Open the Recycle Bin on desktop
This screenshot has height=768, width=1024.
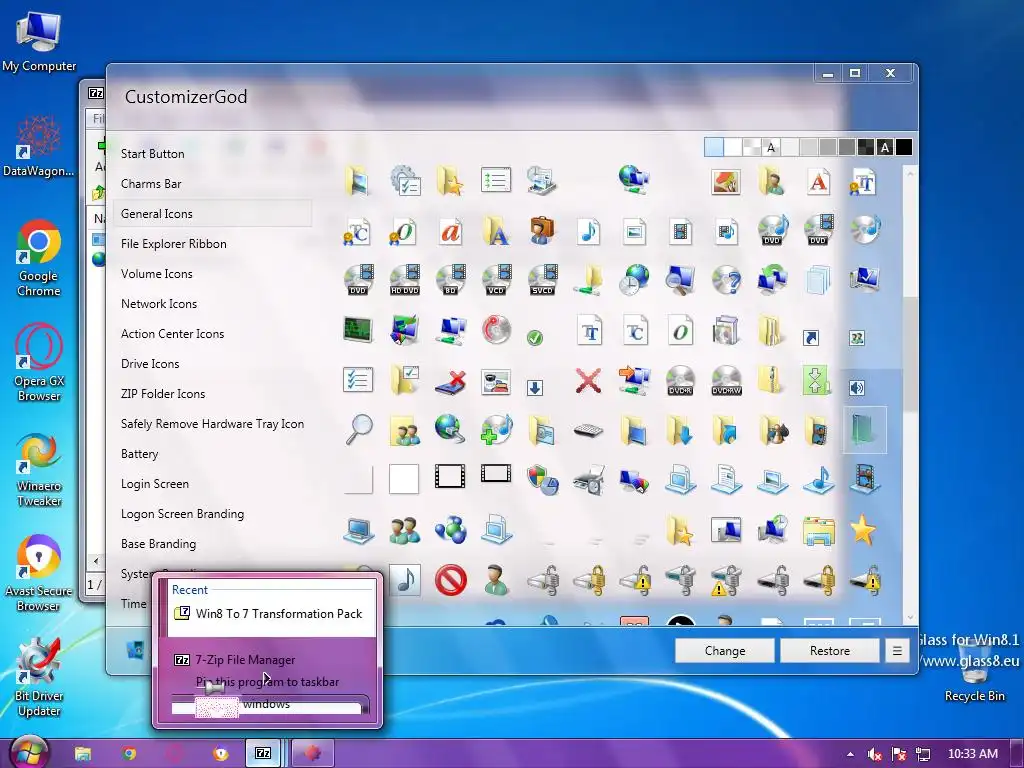(x=974, y=669)
